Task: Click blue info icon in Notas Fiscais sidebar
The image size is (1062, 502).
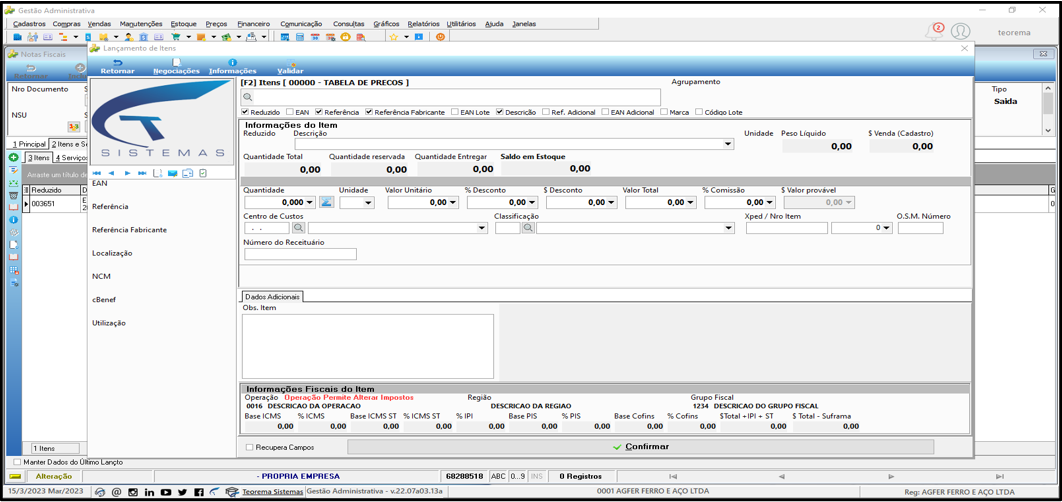Action: pyautogui.click(x=13, y=220)
